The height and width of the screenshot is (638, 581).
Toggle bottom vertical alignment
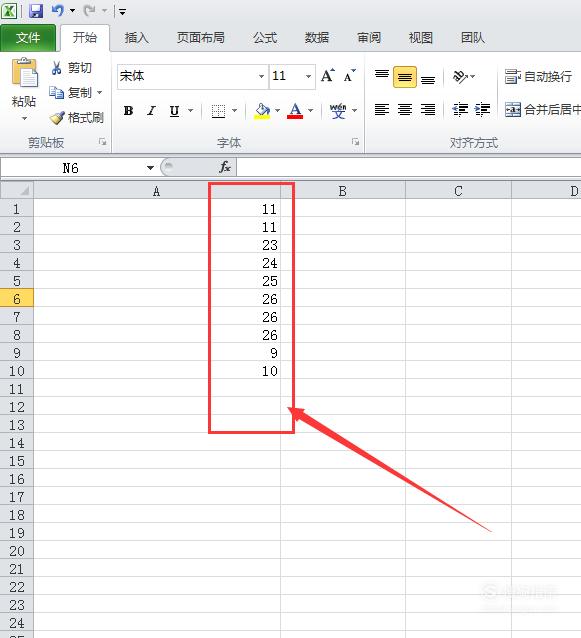coord(428,79)
